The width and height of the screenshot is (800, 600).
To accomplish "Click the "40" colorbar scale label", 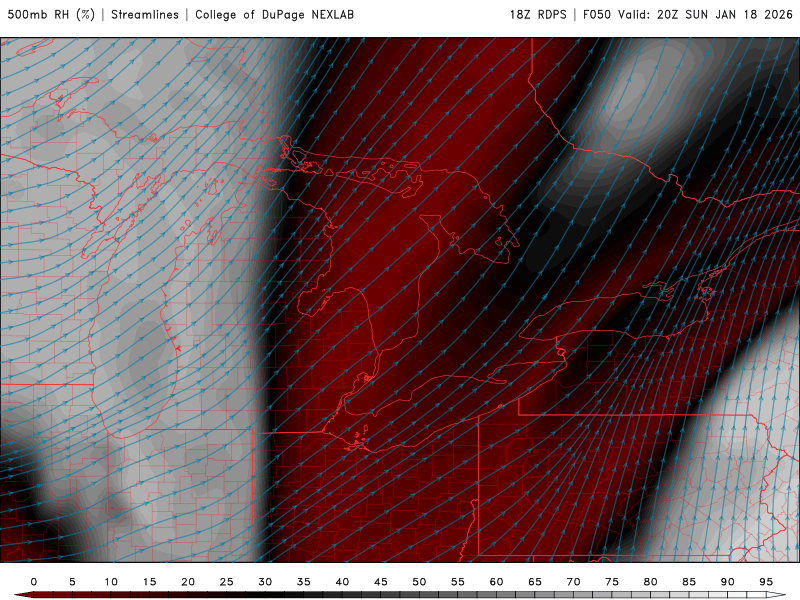I will [342, 582].
